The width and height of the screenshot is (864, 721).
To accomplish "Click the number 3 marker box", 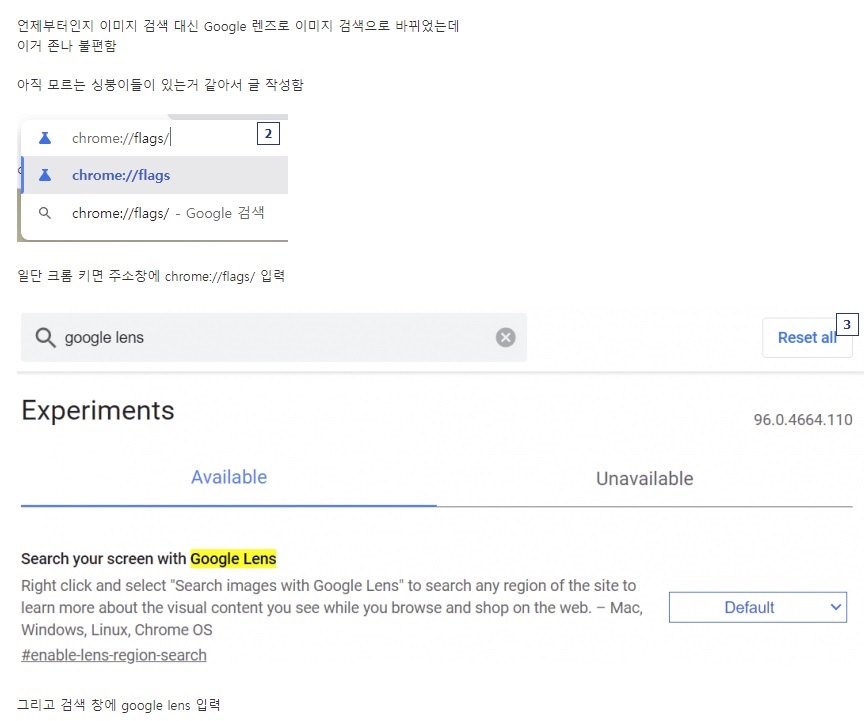I will coord(847,325).
